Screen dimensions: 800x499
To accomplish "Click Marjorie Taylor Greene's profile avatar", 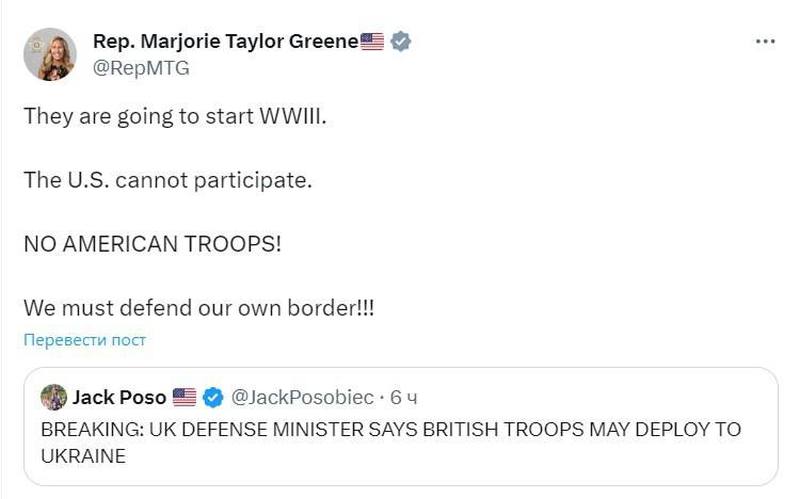I will coord(50,54).
